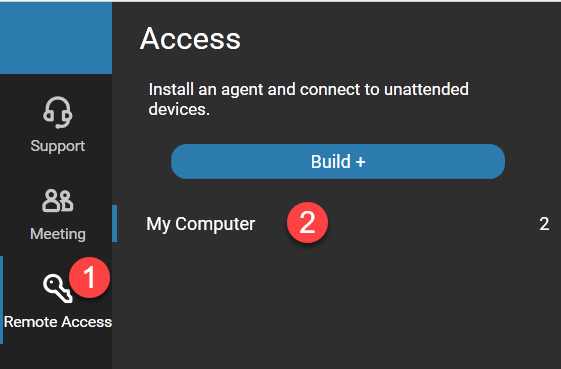
Task: Click the plus sign on Build button
Action: 361,162
